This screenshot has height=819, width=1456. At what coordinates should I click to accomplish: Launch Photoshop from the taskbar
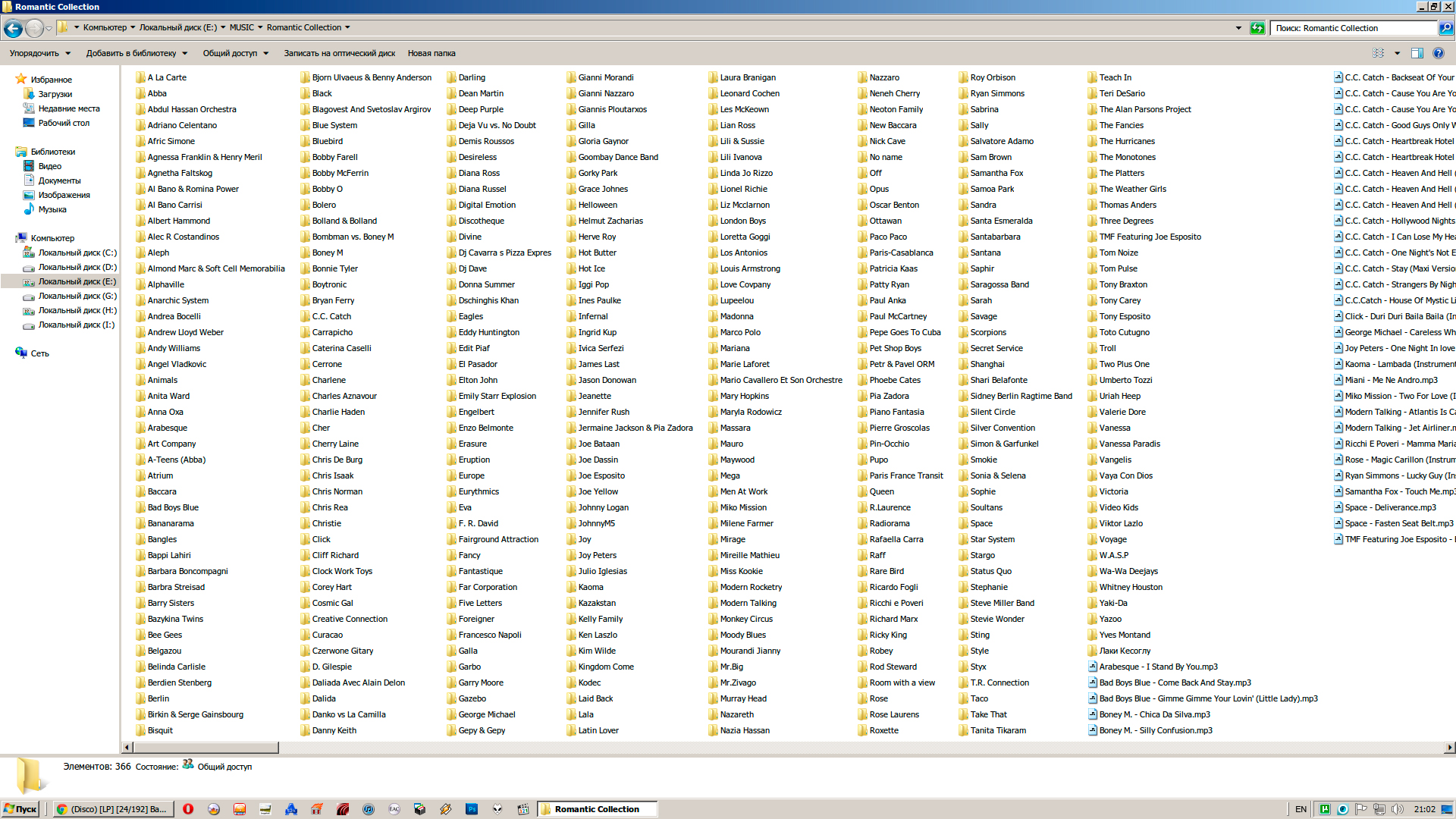tap(472, 809)
